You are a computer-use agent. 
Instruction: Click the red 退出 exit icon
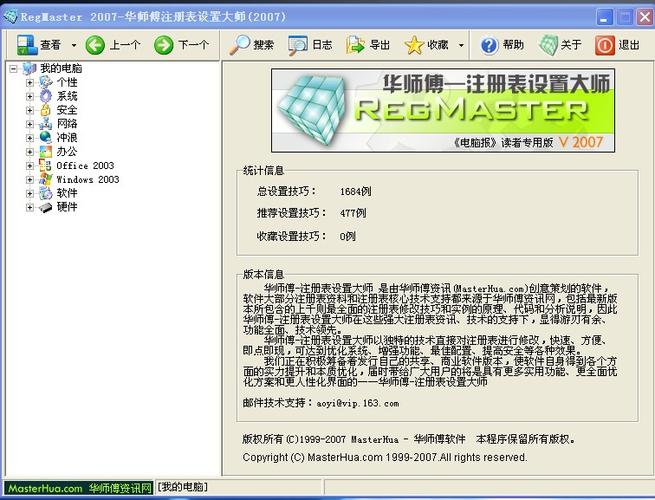[x=604, y=45]
